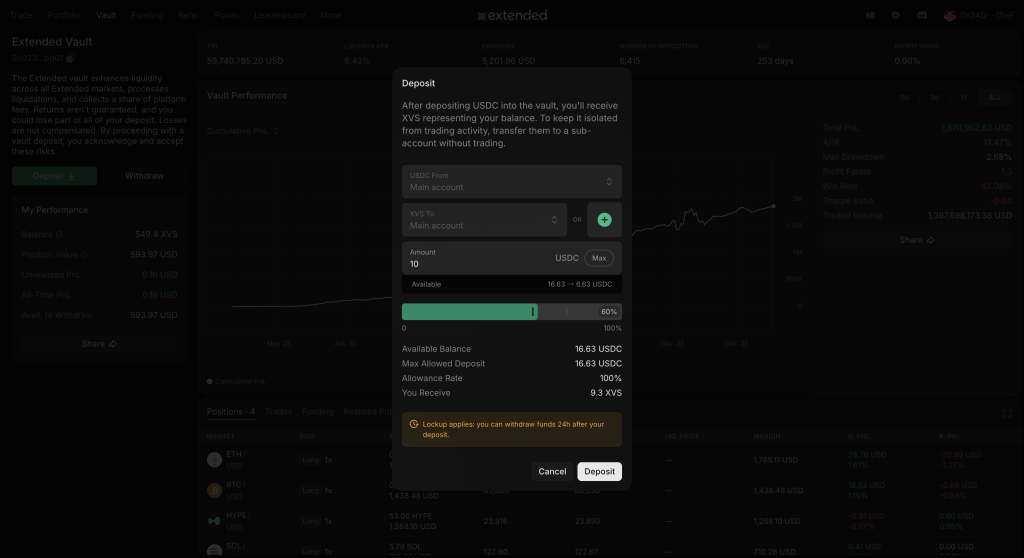Expand the USDC From account dropdown
Screen dimensions: 1024x558
(512, 182)
